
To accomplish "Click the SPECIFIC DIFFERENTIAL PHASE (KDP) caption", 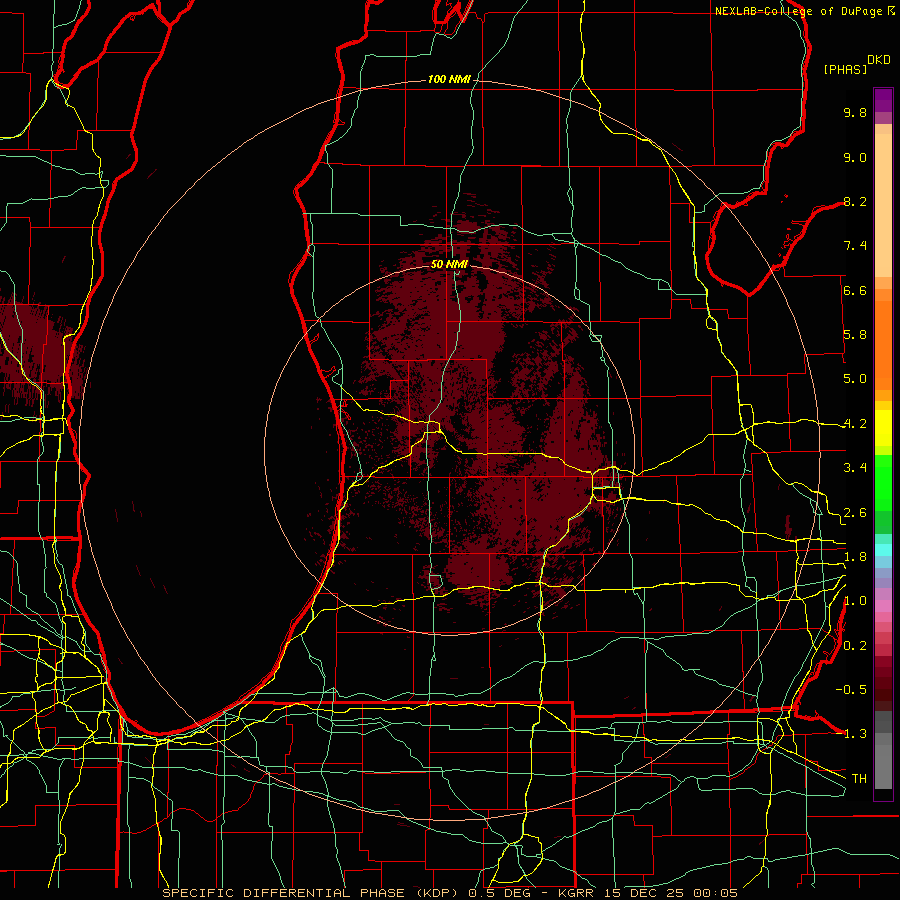I will tap(313, 893).
